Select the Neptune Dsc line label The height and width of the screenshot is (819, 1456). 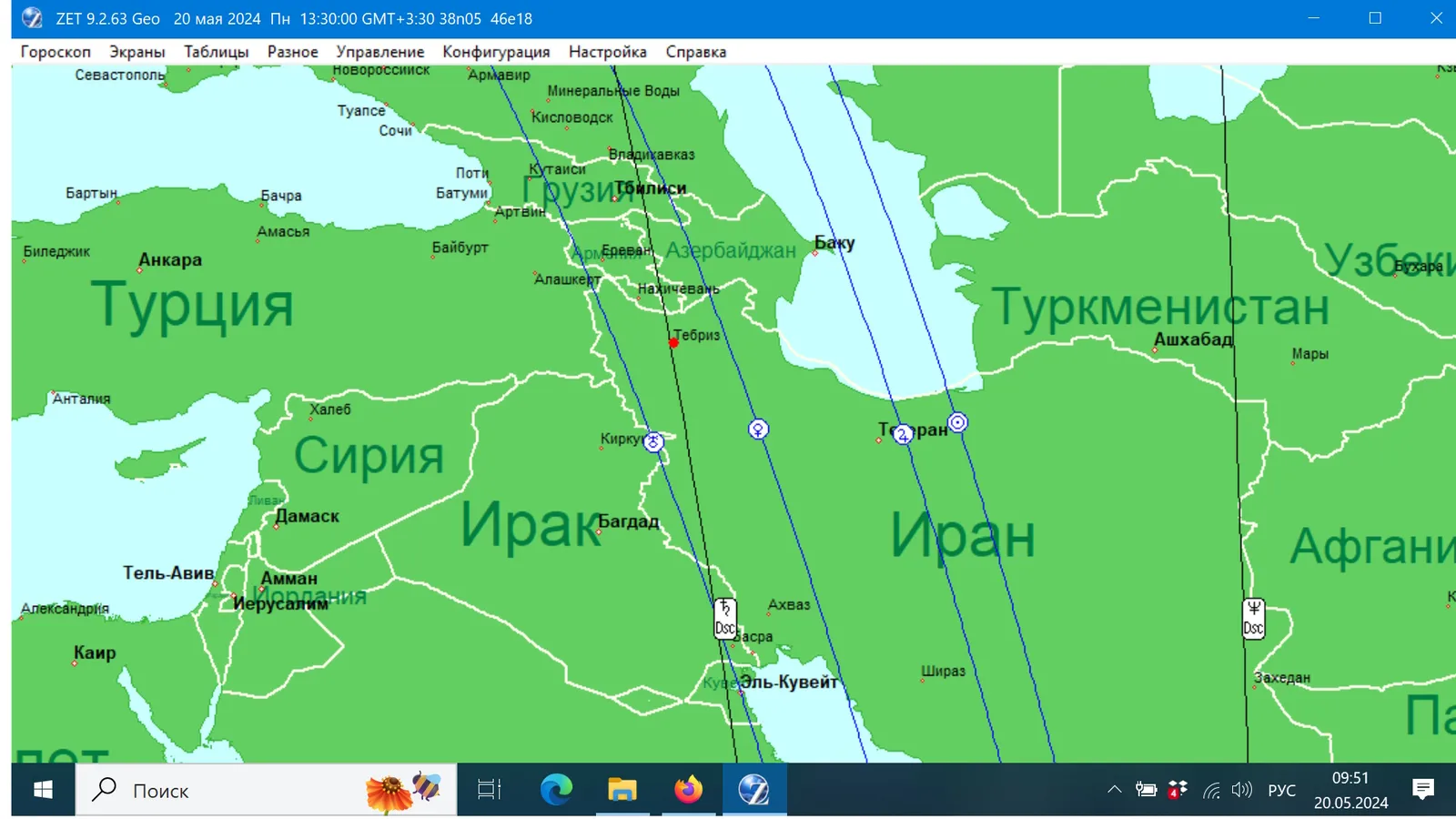1254,619
